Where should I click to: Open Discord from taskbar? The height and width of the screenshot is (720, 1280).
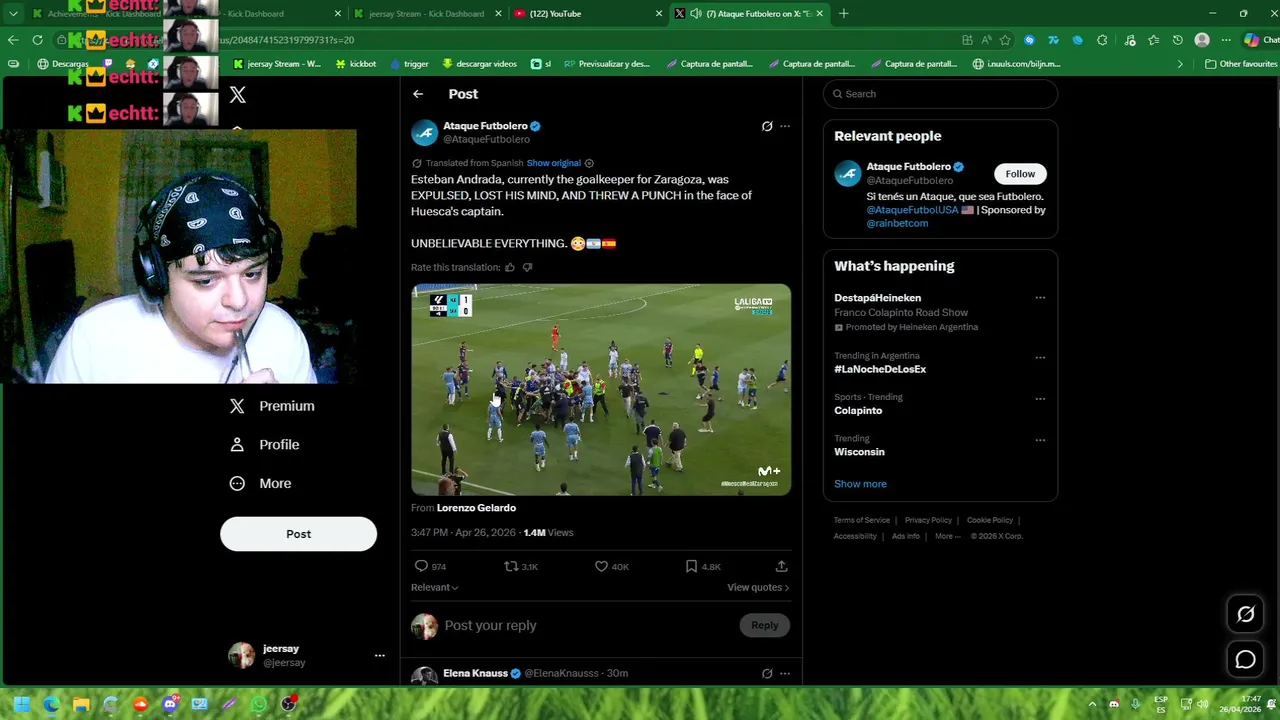pos(170,704)
